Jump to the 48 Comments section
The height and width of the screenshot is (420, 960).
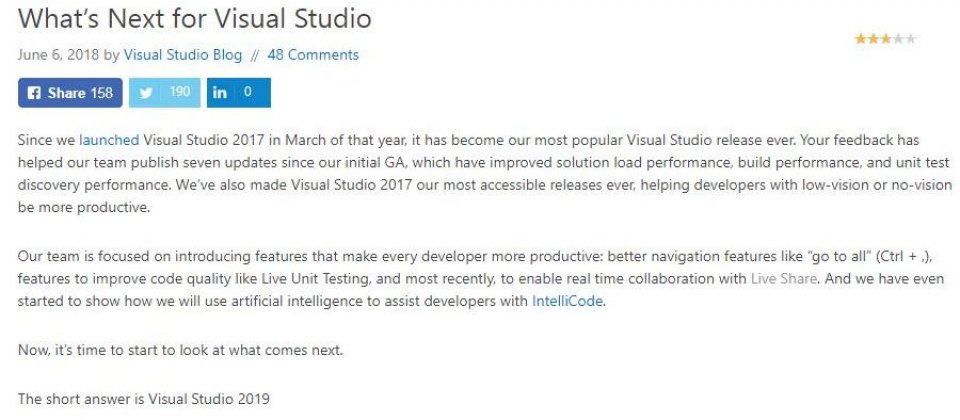click(x=313, y=55)
